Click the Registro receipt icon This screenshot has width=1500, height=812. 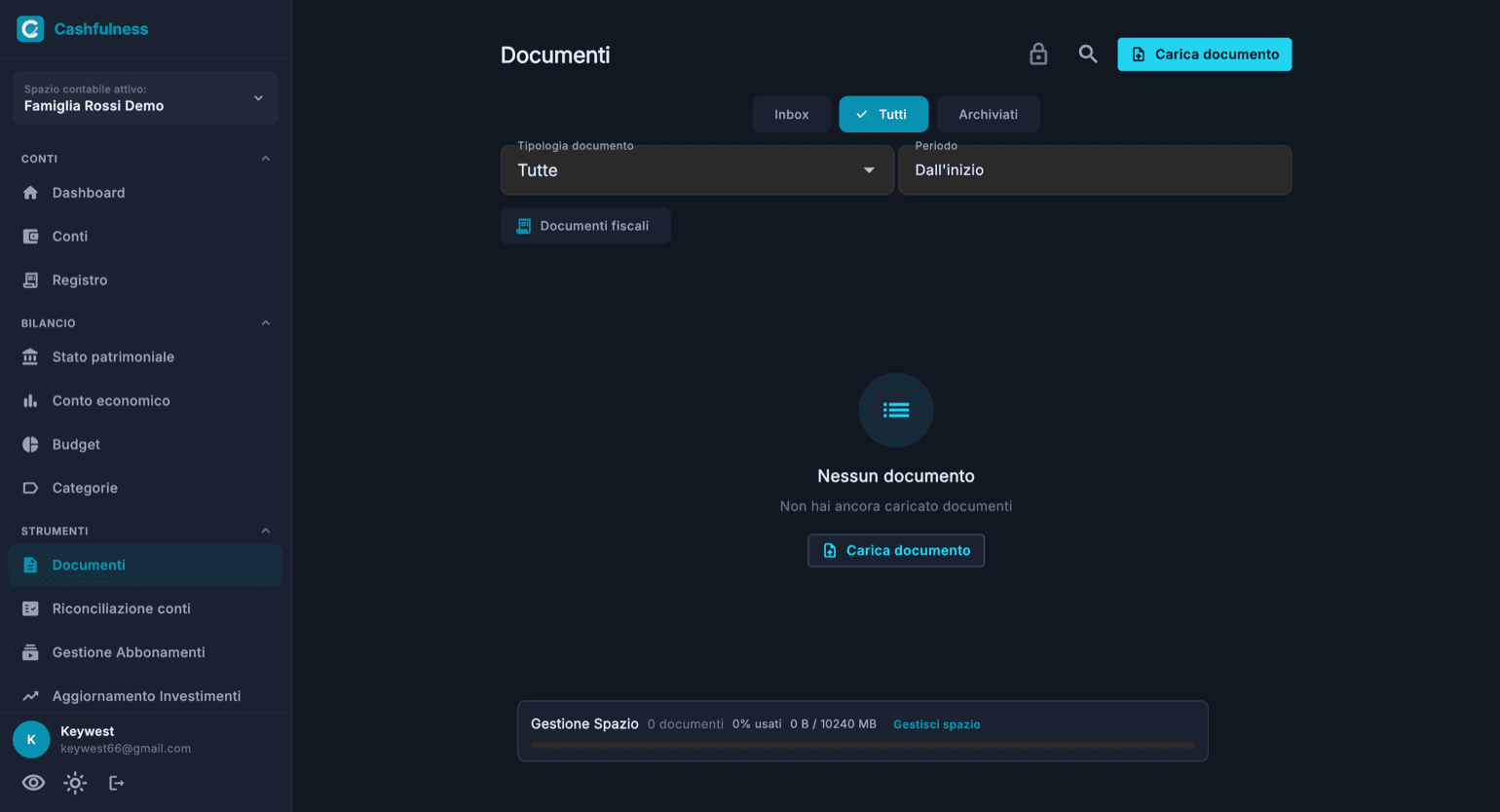[30, 280]
